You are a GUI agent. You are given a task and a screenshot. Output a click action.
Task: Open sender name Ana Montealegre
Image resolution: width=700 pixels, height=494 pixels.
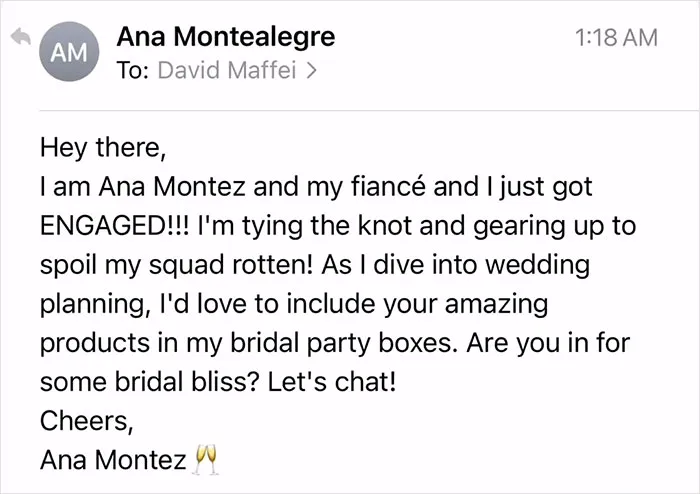(225, 36)
